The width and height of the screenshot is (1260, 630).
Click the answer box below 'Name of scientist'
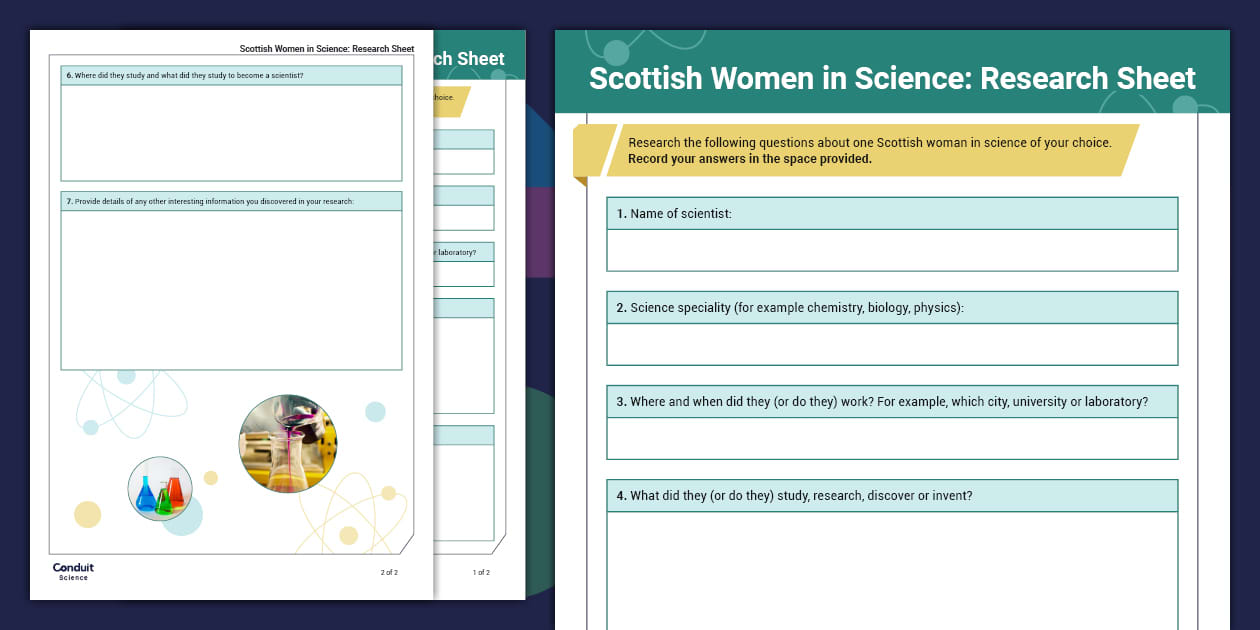892,250
